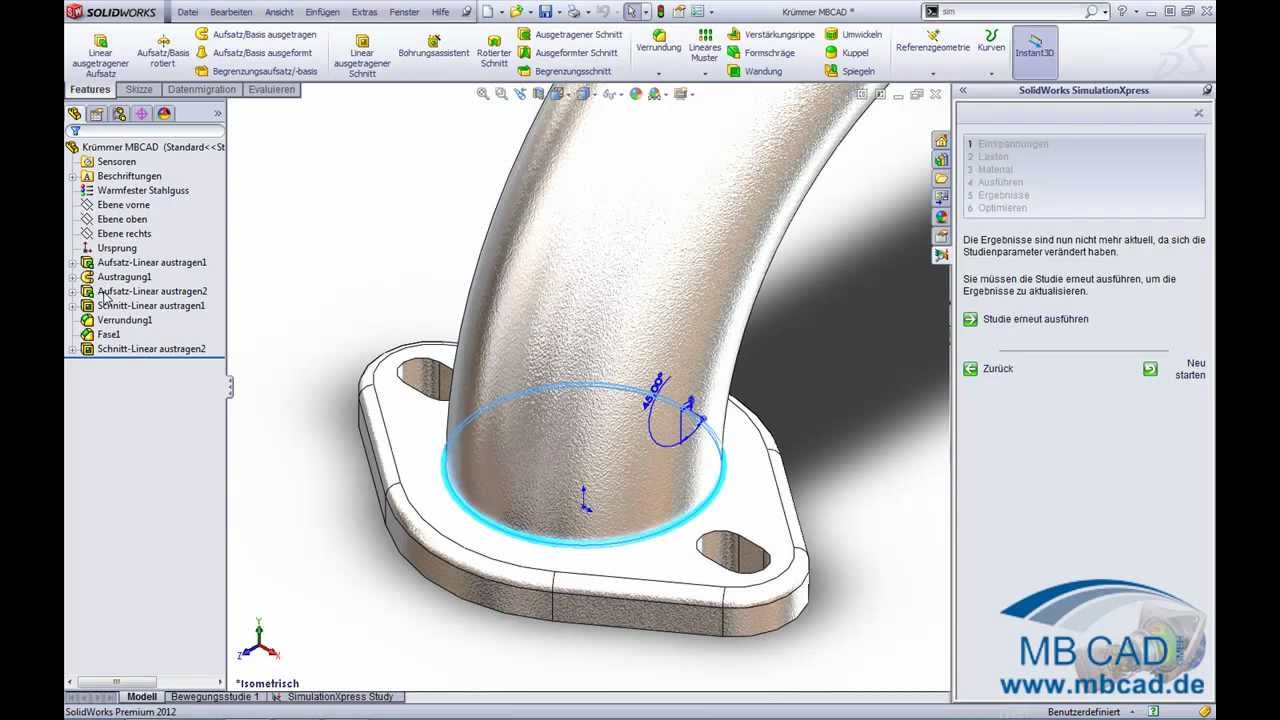Click Ausgetragener Schnitt command

click(x=570, y=34)
